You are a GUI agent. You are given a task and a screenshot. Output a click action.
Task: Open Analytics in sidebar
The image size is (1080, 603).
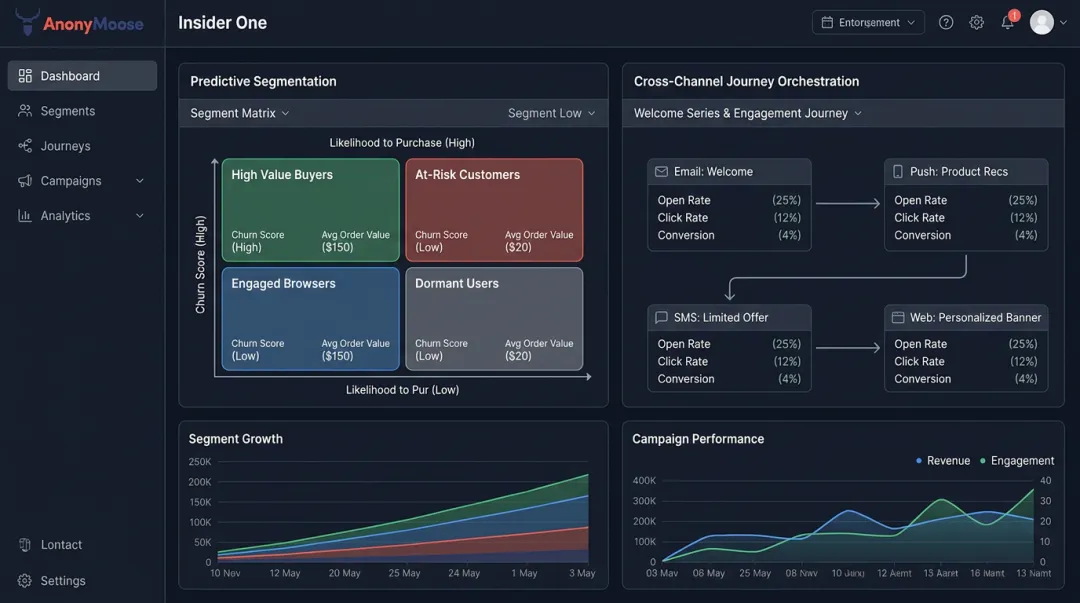point(82,216)
